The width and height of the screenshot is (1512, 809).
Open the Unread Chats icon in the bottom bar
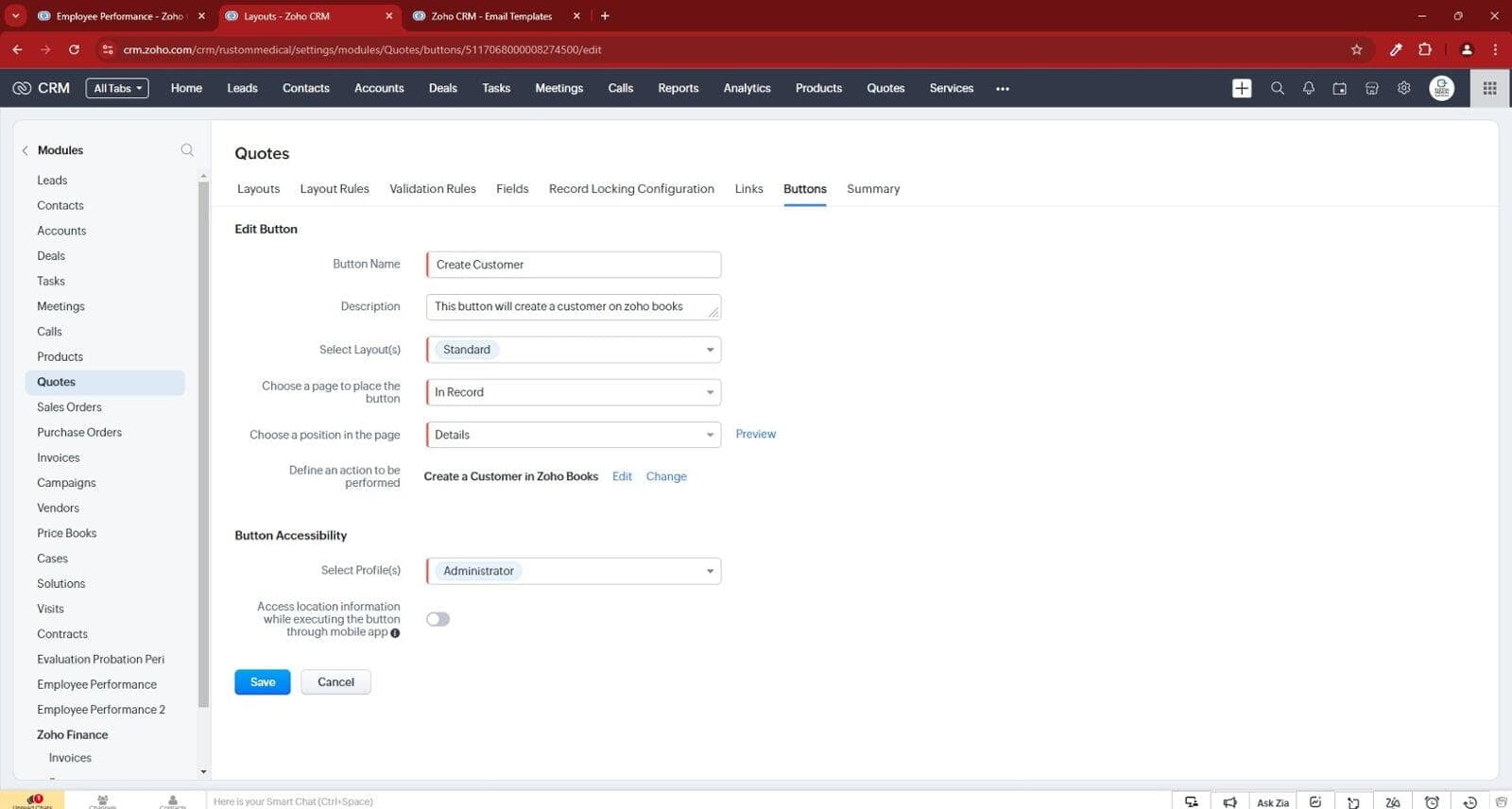click(34, 800)
